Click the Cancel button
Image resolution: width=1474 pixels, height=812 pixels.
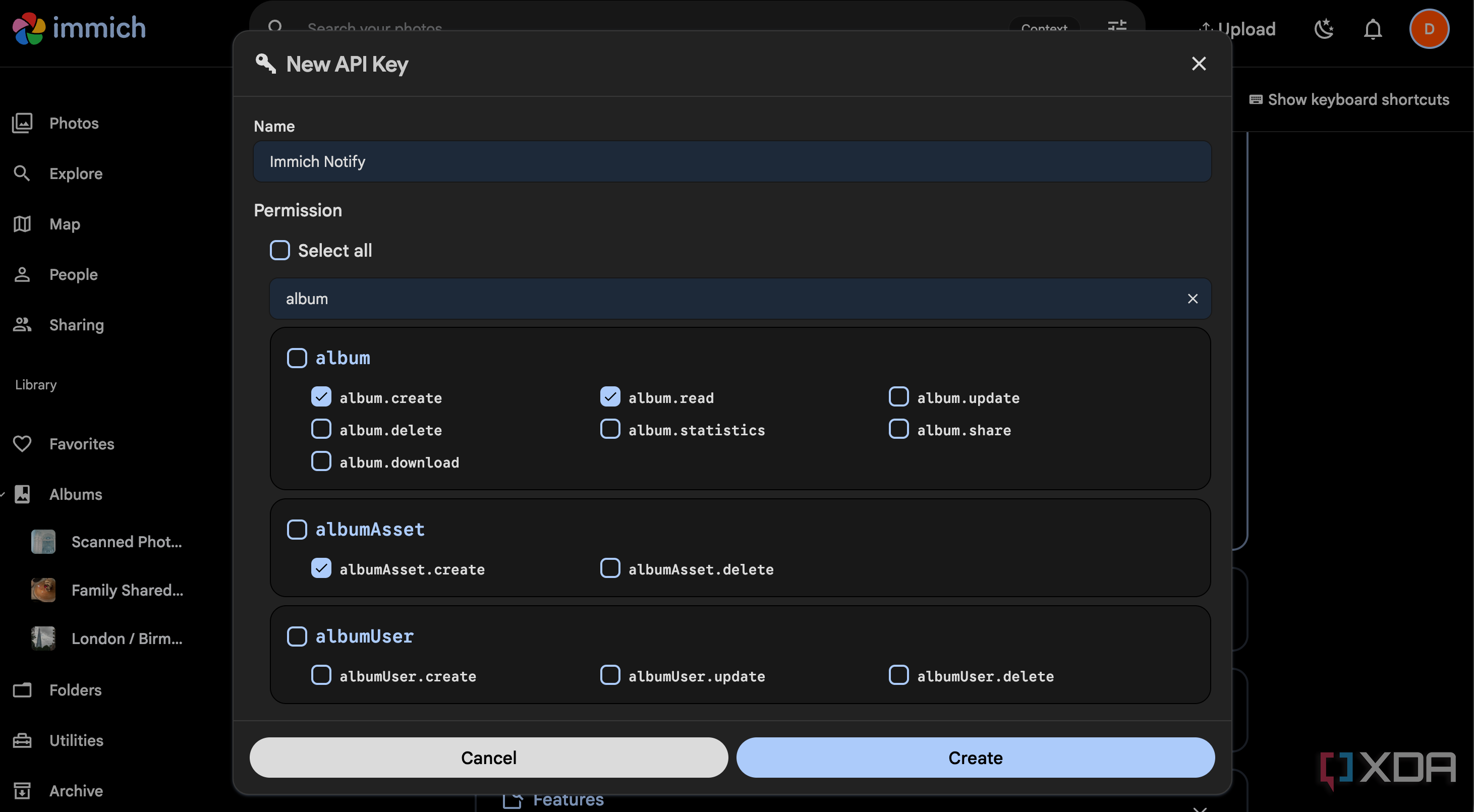(x=489, y=757)
